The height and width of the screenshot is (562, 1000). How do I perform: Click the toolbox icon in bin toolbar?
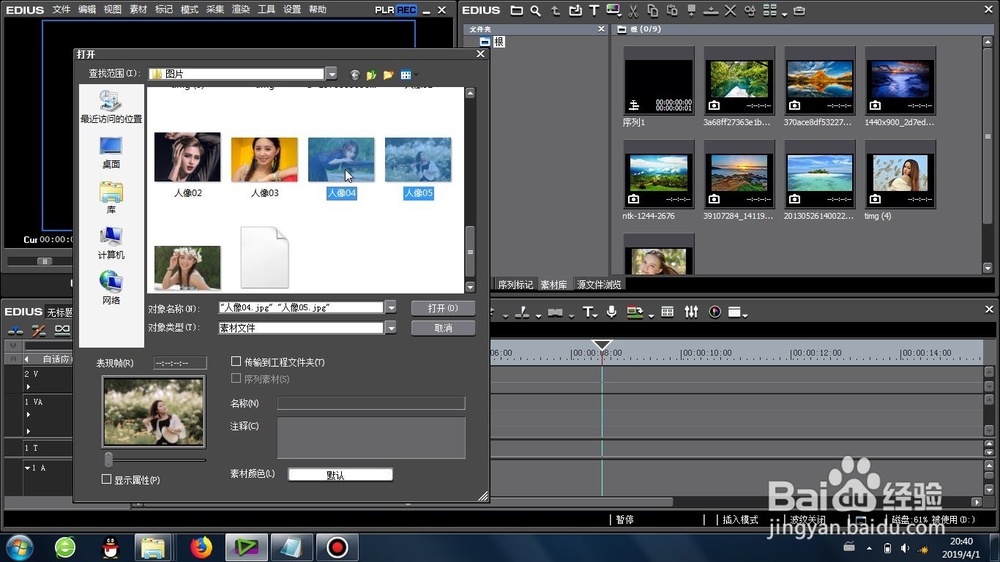(x=799, y=10)
